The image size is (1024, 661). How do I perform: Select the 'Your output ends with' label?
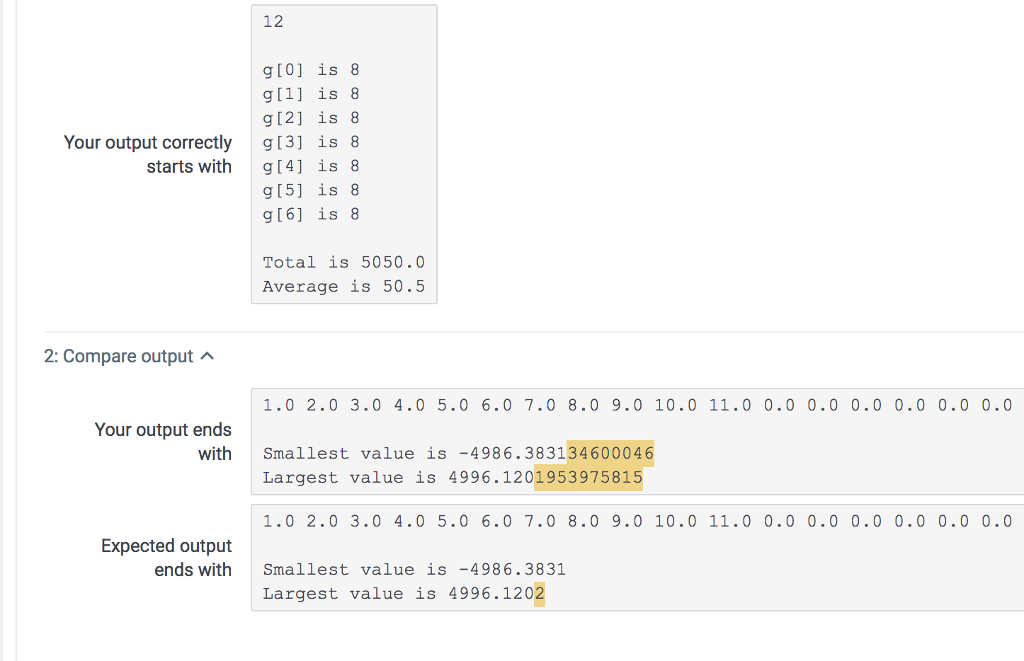[163, 441]
